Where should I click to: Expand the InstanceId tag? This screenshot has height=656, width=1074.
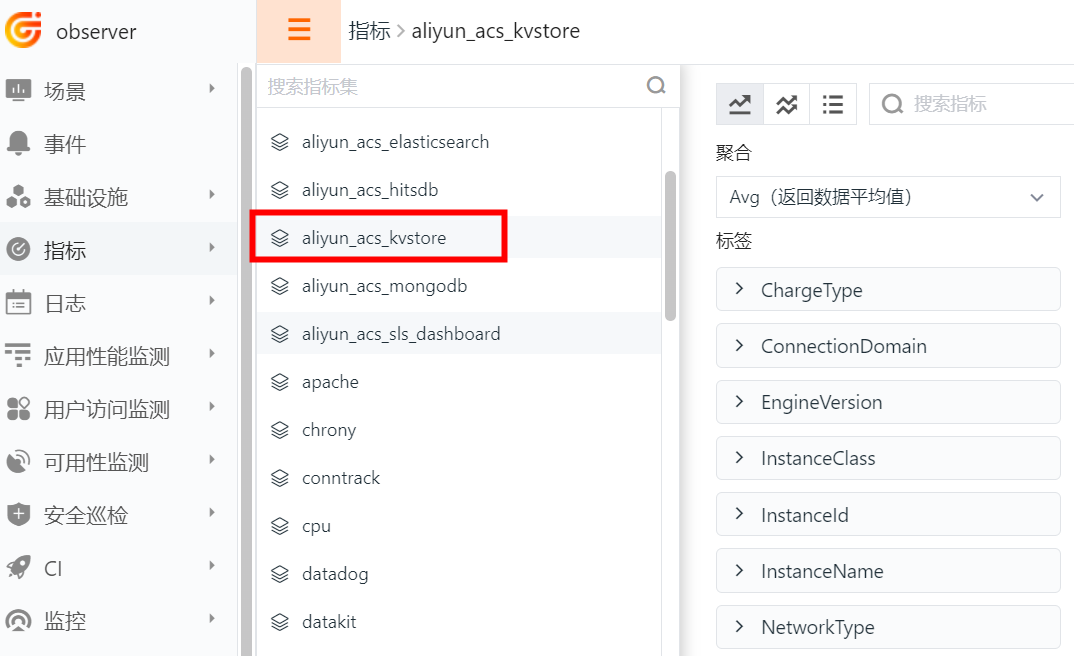888,514
